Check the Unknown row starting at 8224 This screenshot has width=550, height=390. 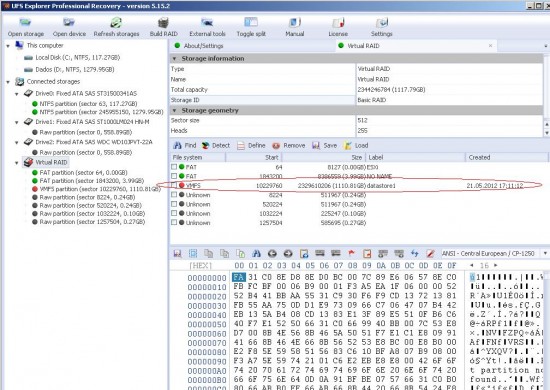(174, 195)
